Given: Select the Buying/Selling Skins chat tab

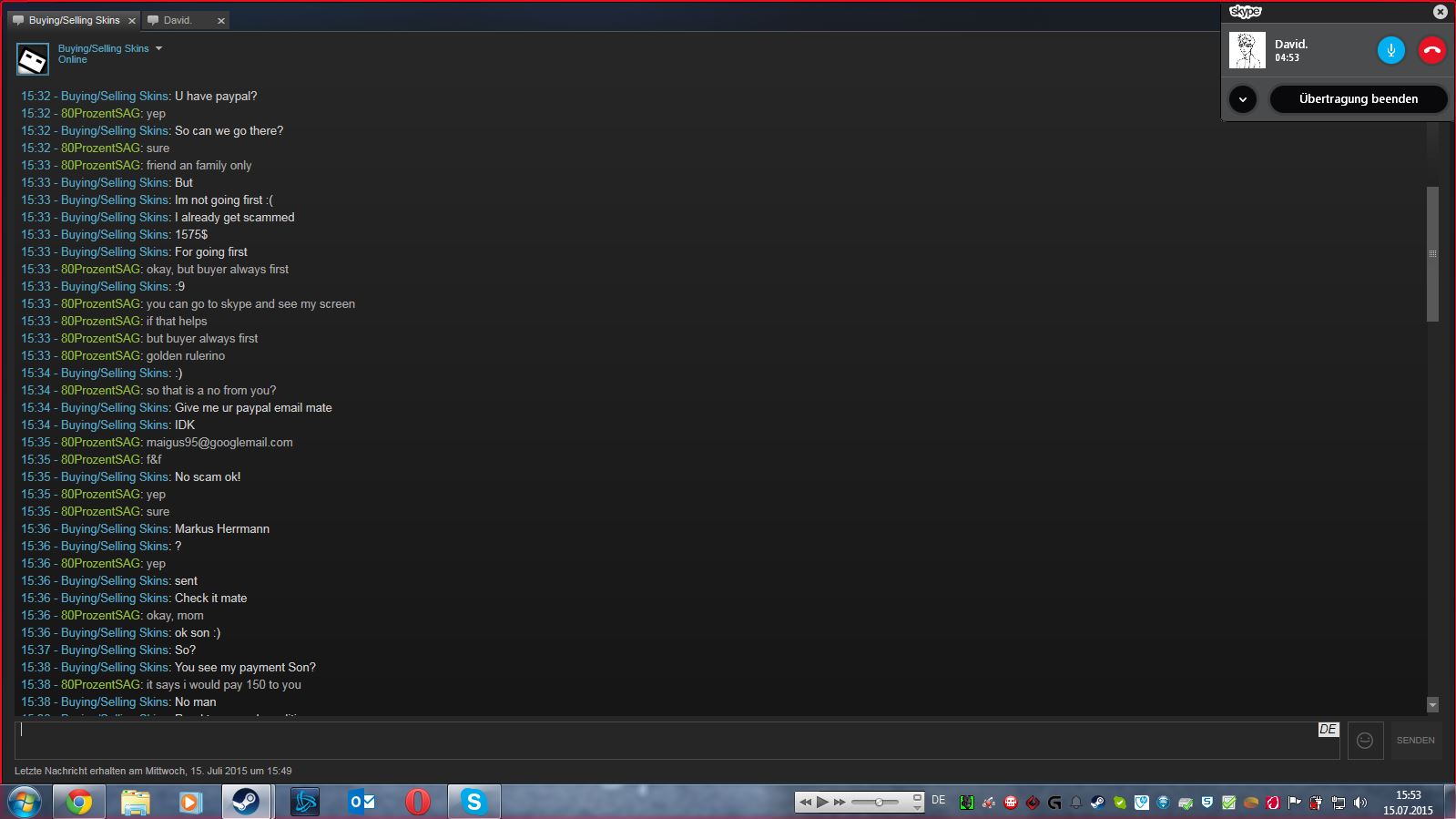Looking at the screenshot, I should pos(73,20).
